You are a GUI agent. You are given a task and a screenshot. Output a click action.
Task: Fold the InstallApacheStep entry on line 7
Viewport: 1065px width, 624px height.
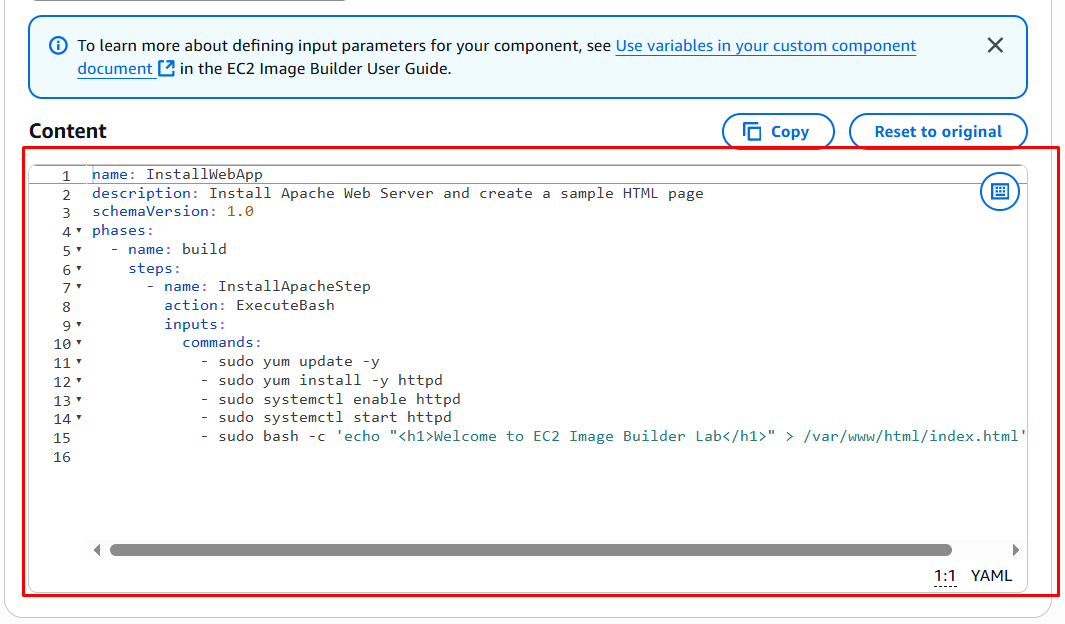pos(79,287)
